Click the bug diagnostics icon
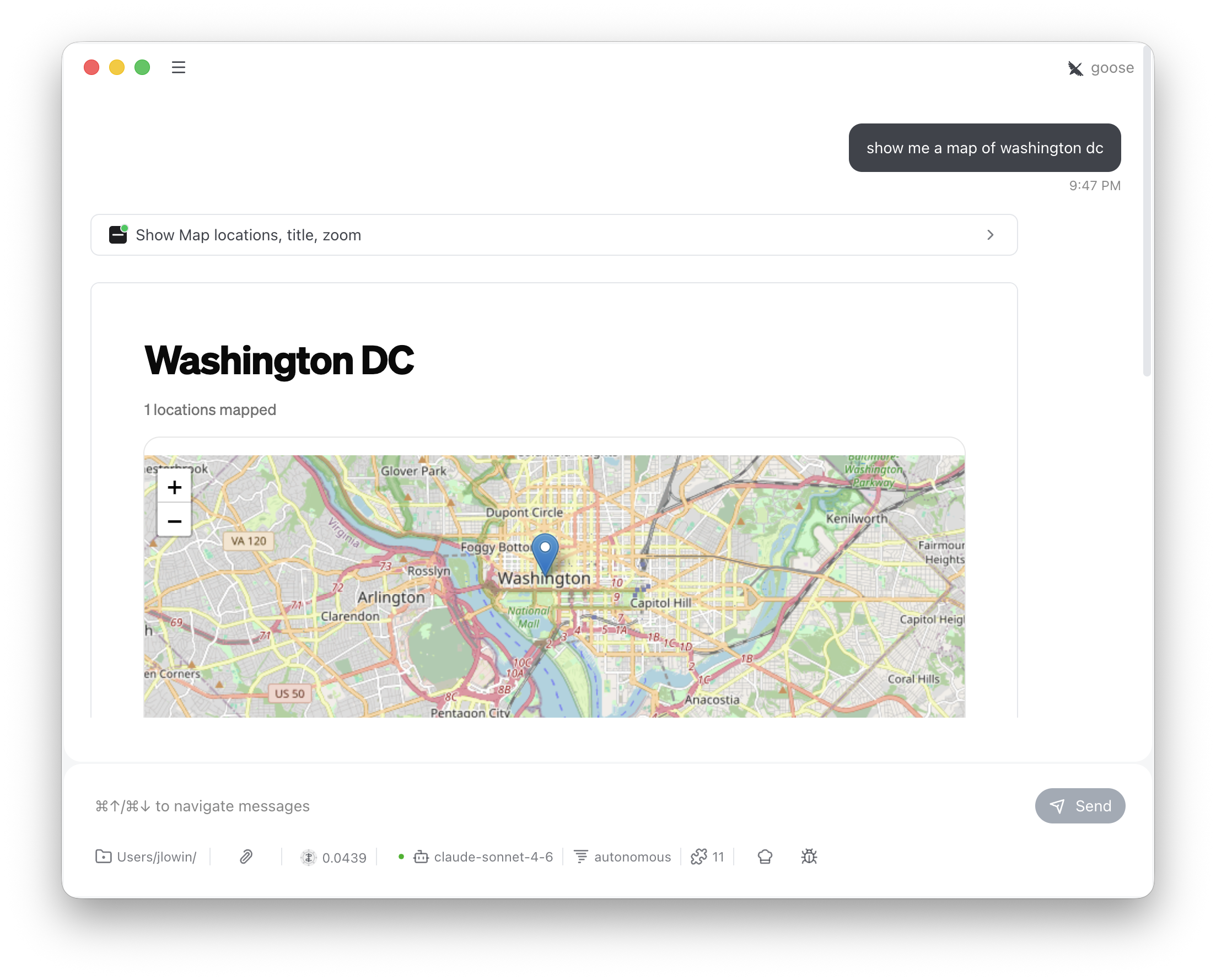The height and width of the screenshot is (980, 1216). 809,857
